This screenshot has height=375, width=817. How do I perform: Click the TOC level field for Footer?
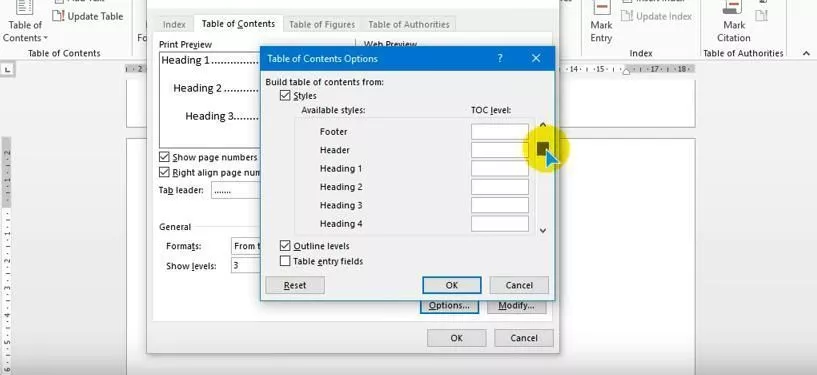tap(500, 132)
